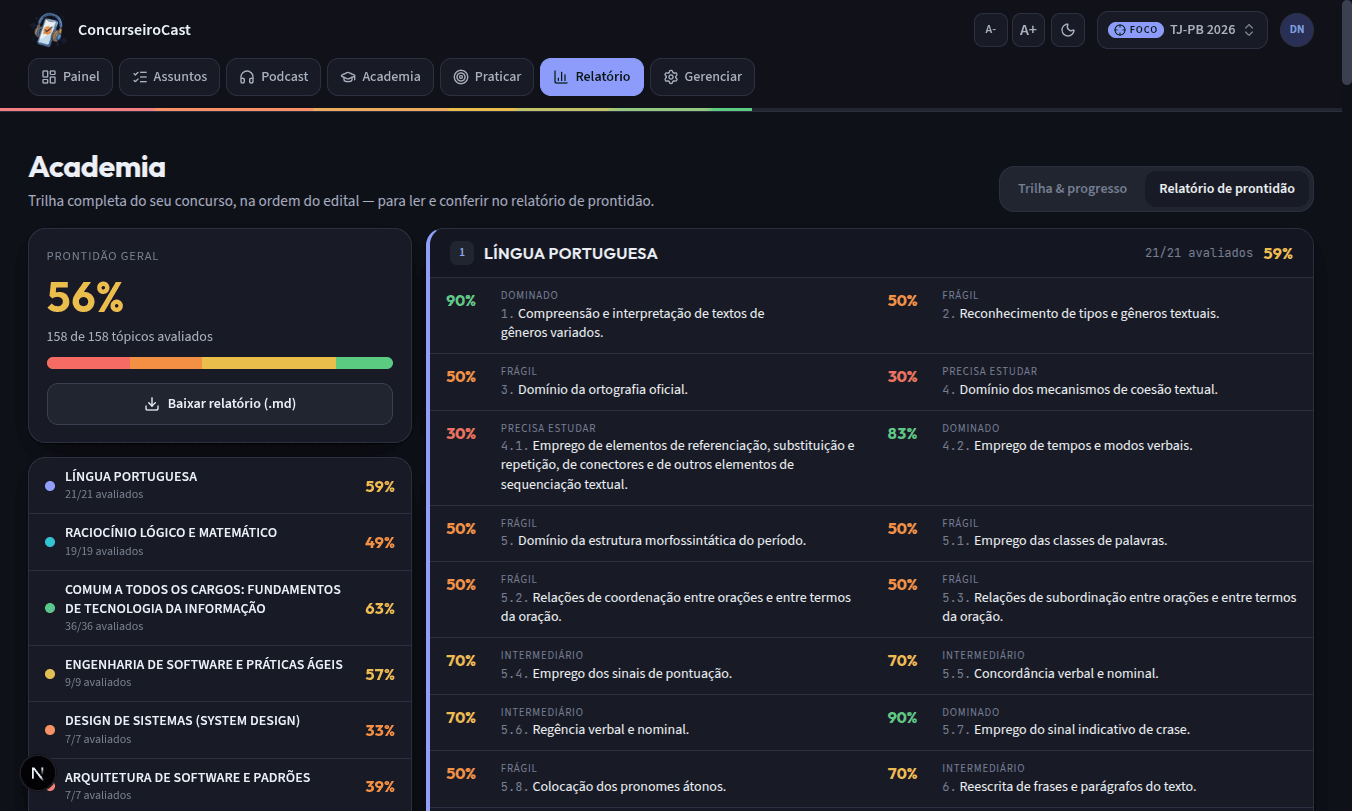Screen dimensions: 1352x811
Task: Click the 56% overall readiness value
Action: click(85, 298)
